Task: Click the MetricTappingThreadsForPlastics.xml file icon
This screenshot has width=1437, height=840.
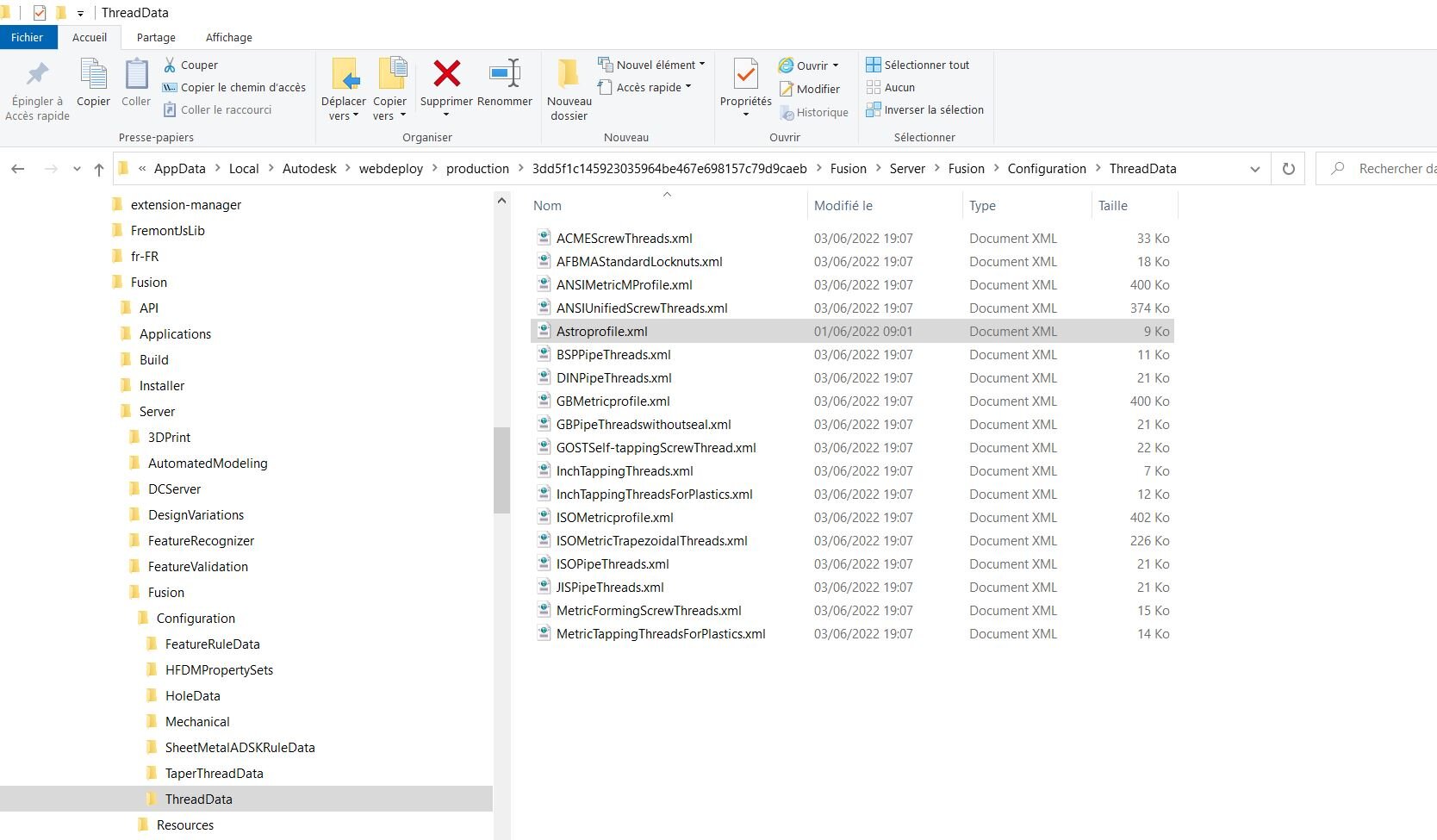Action: point(544,633)
